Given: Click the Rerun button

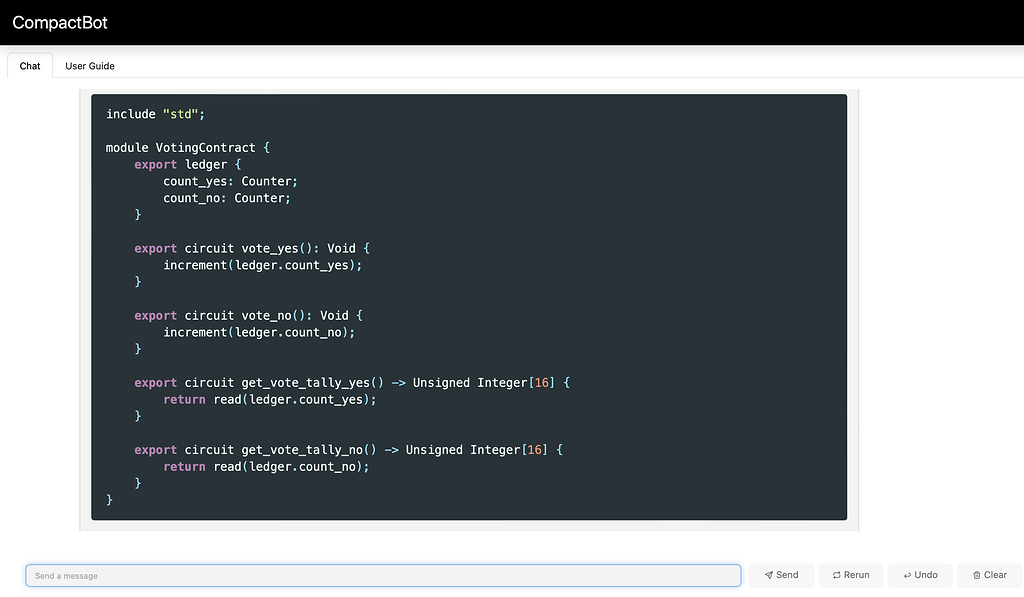Looking at the screenshot, I should (x=850, y=575).
